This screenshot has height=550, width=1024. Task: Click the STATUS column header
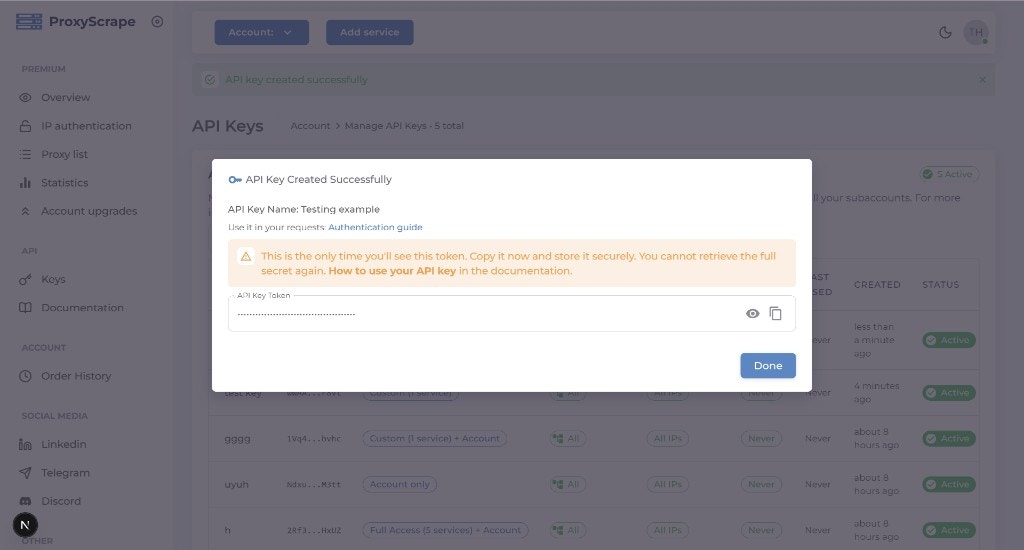tap(940, 285)
